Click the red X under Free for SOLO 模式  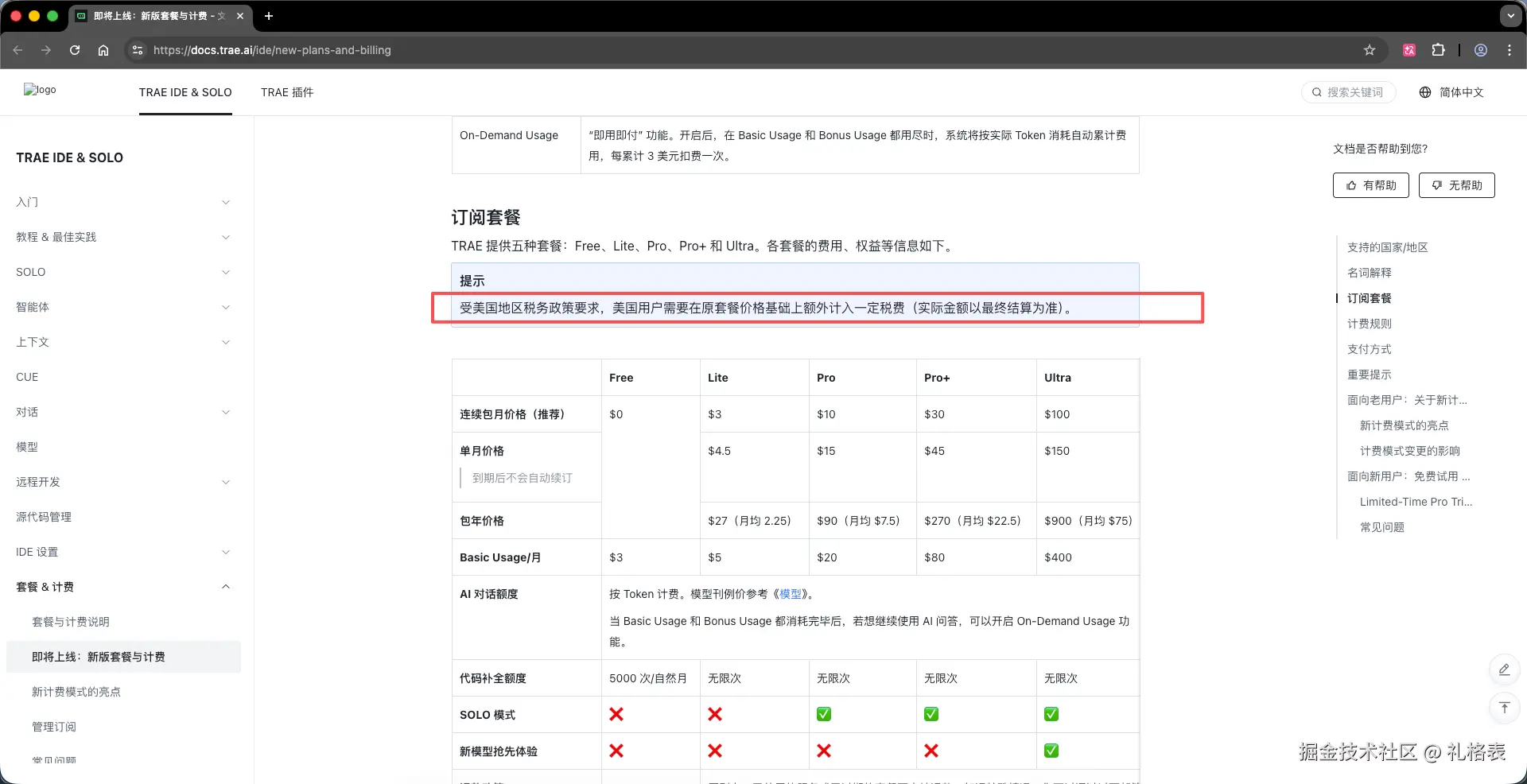(x=616, y=714)
